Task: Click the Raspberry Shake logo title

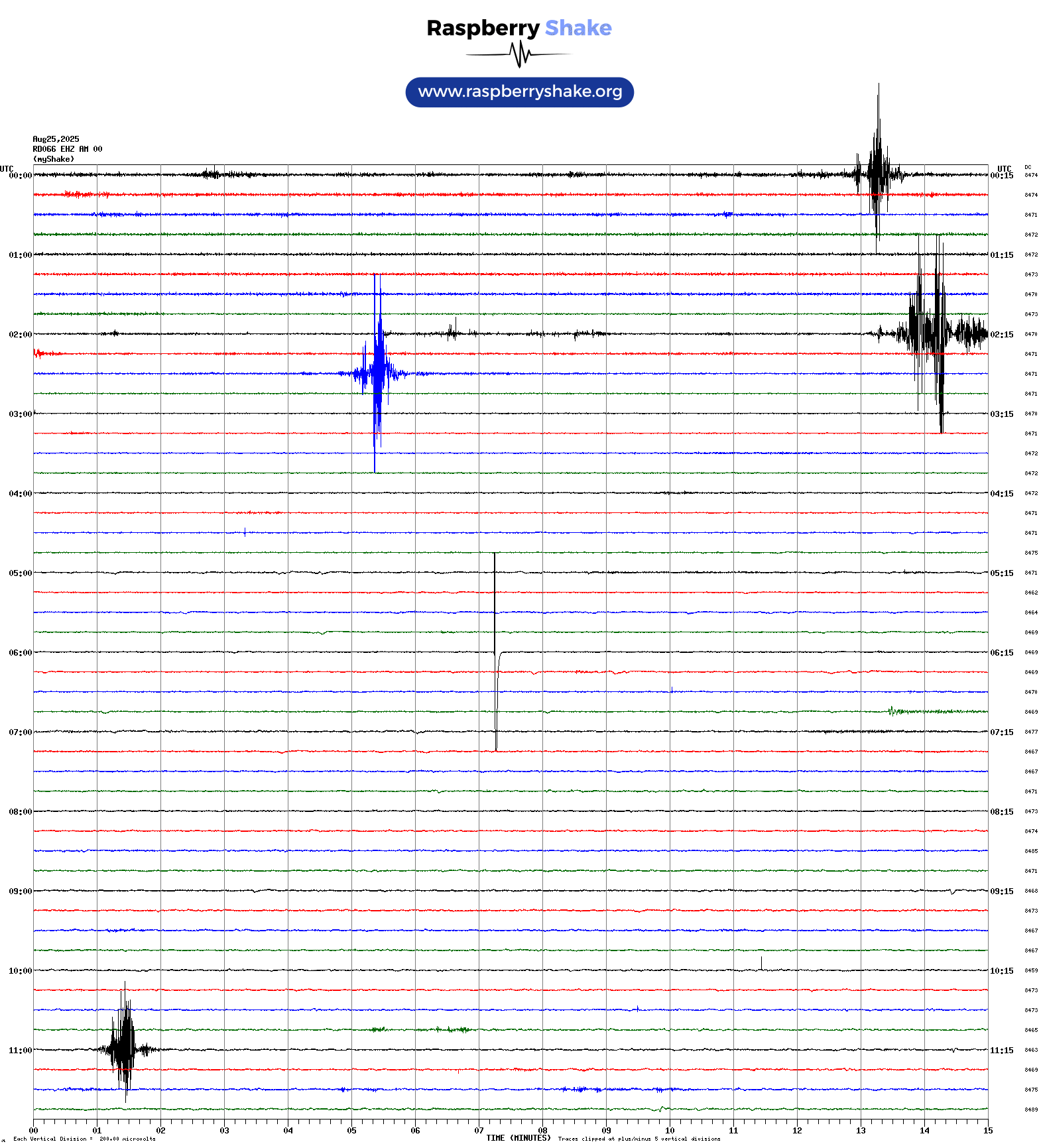Action: (519, 28)
